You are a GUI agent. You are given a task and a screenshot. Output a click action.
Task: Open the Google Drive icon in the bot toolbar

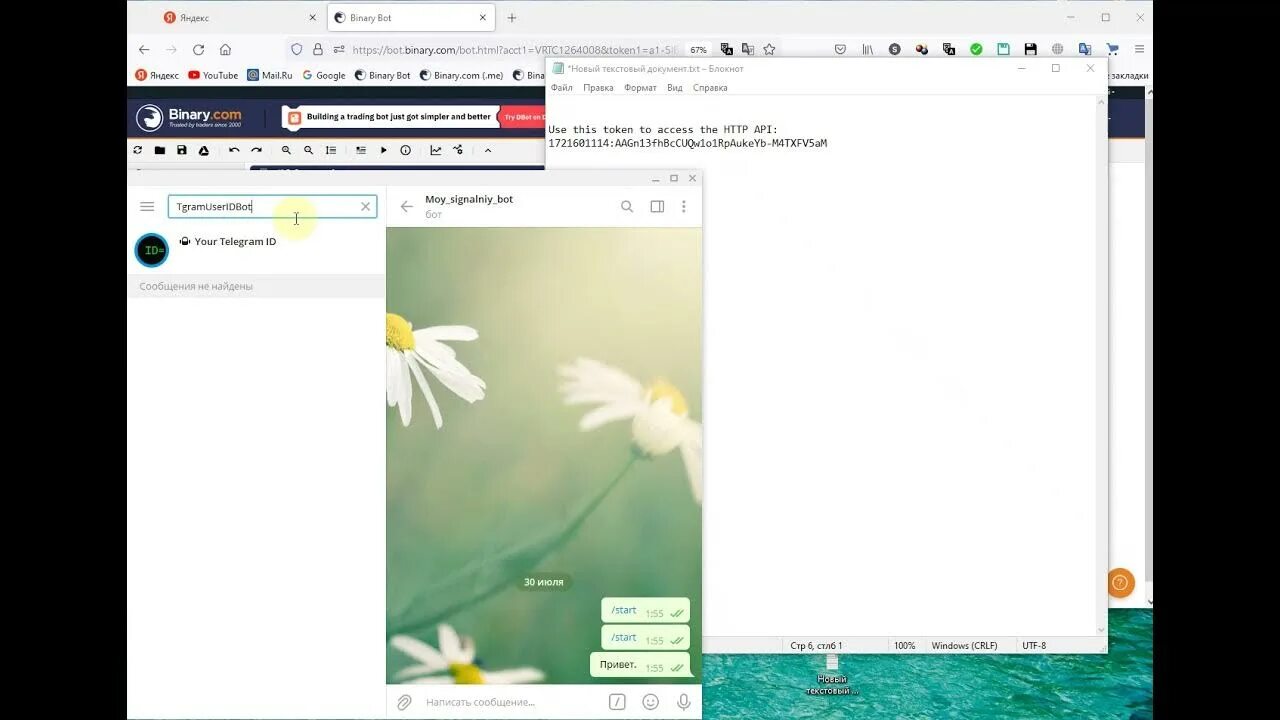204,150
